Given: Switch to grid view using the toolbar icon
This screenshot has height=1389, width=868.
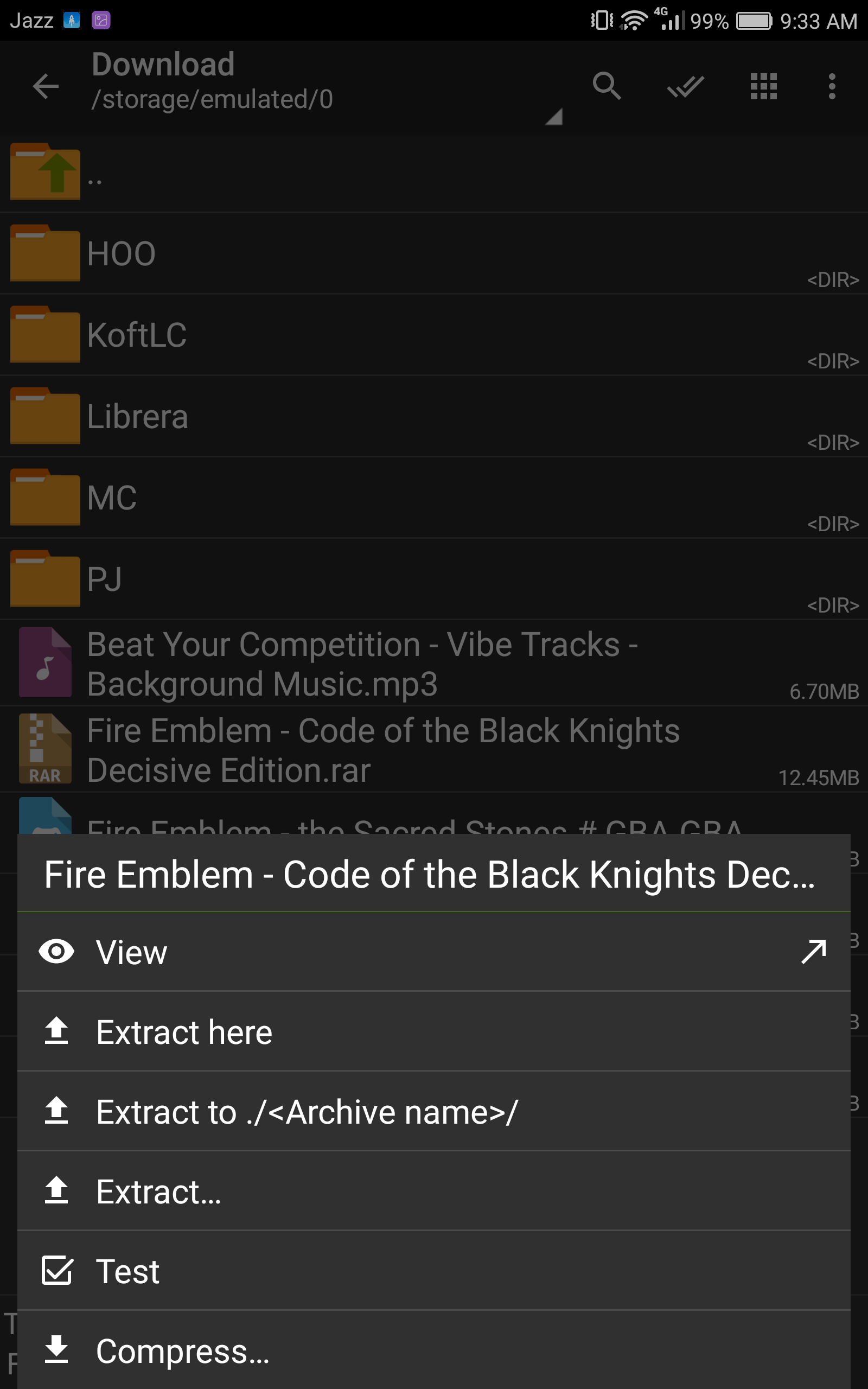Looking at the screenshot, I should 763,87.
